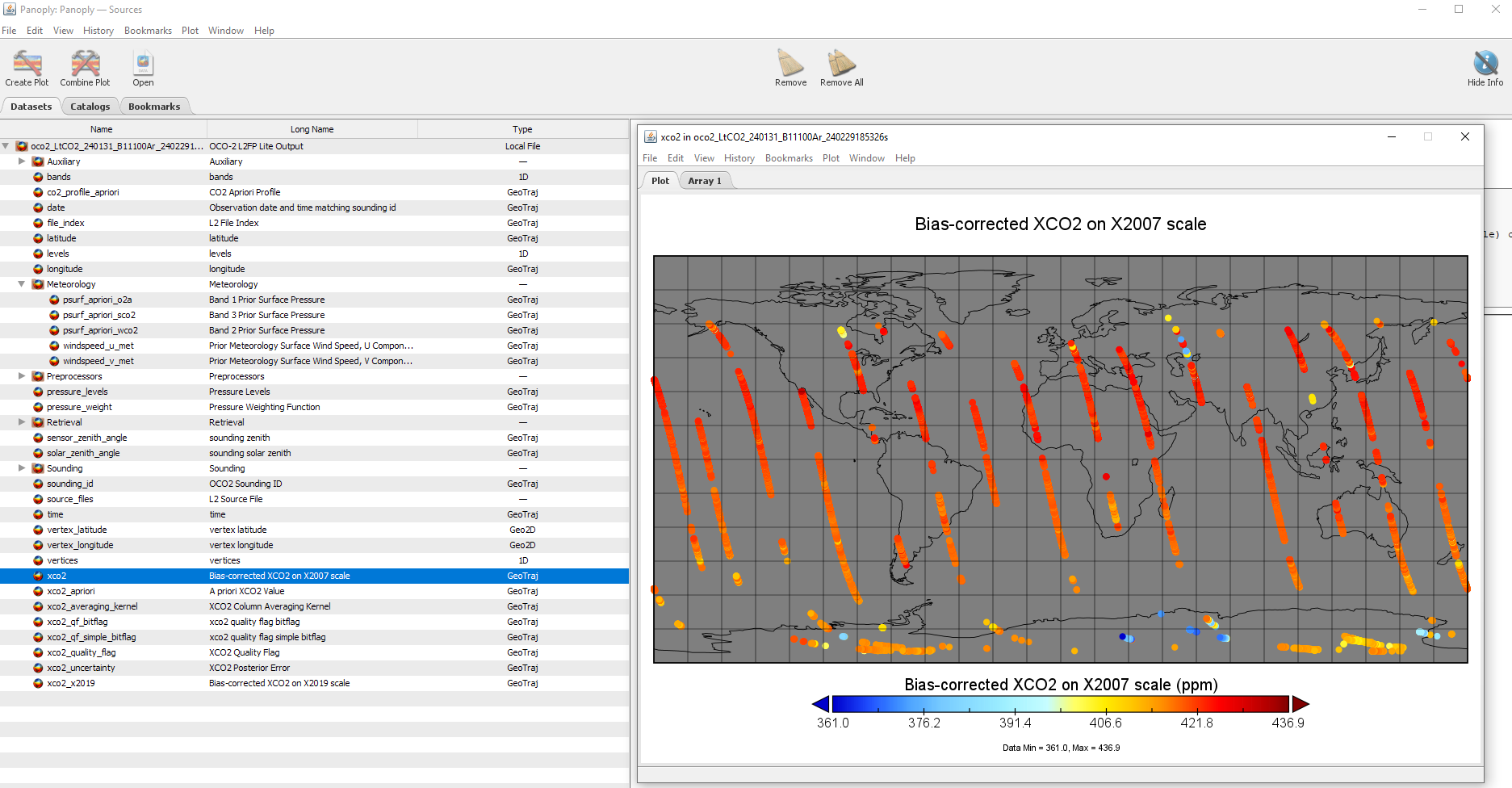This screenshot has width=1512, height=788.
Task: Click the Open dataset toolbar icon
Action: [x=143, y=63]
